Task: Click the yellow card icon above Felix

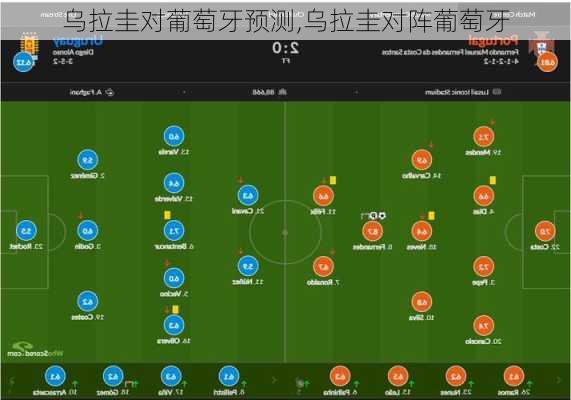Action: [332, 180]
